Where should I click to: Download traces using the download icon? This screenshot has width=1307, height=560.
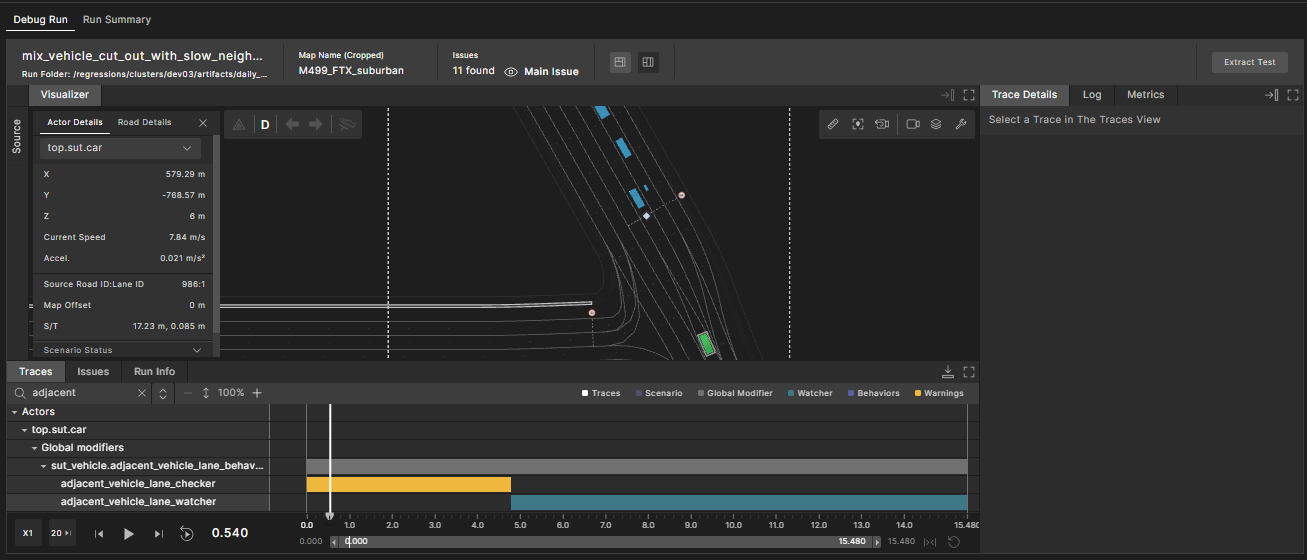948,371
